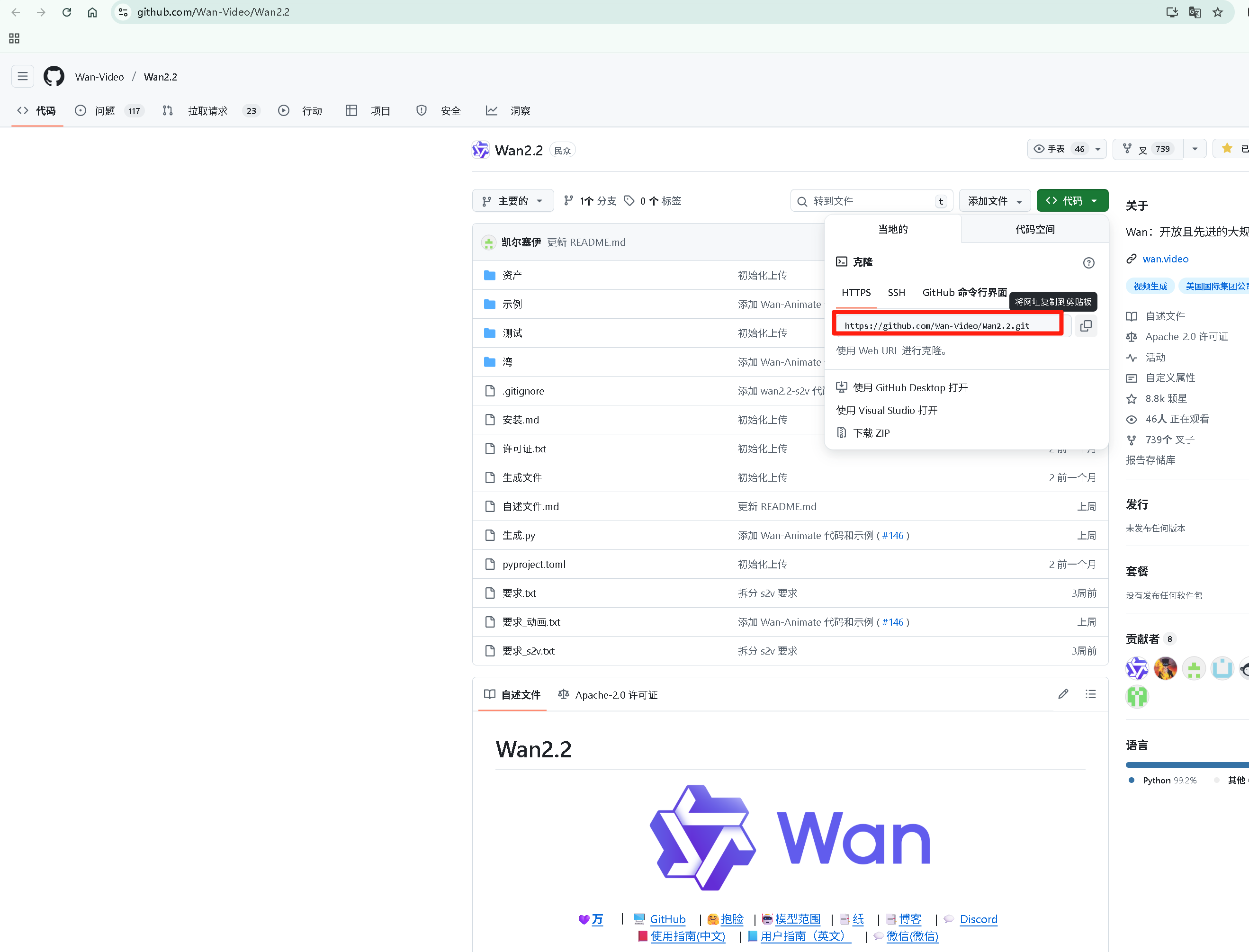The height and width of the screenshot is (952, 1249).
Task: Go to the browser home page
Action: click(x=92, y=12)
